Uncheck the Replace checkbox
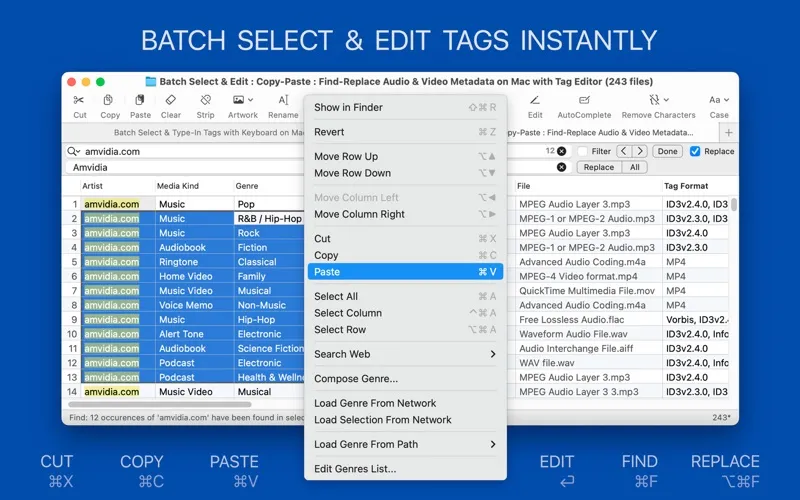Screen dimensions: 800x500 click(x=695, y=151)
